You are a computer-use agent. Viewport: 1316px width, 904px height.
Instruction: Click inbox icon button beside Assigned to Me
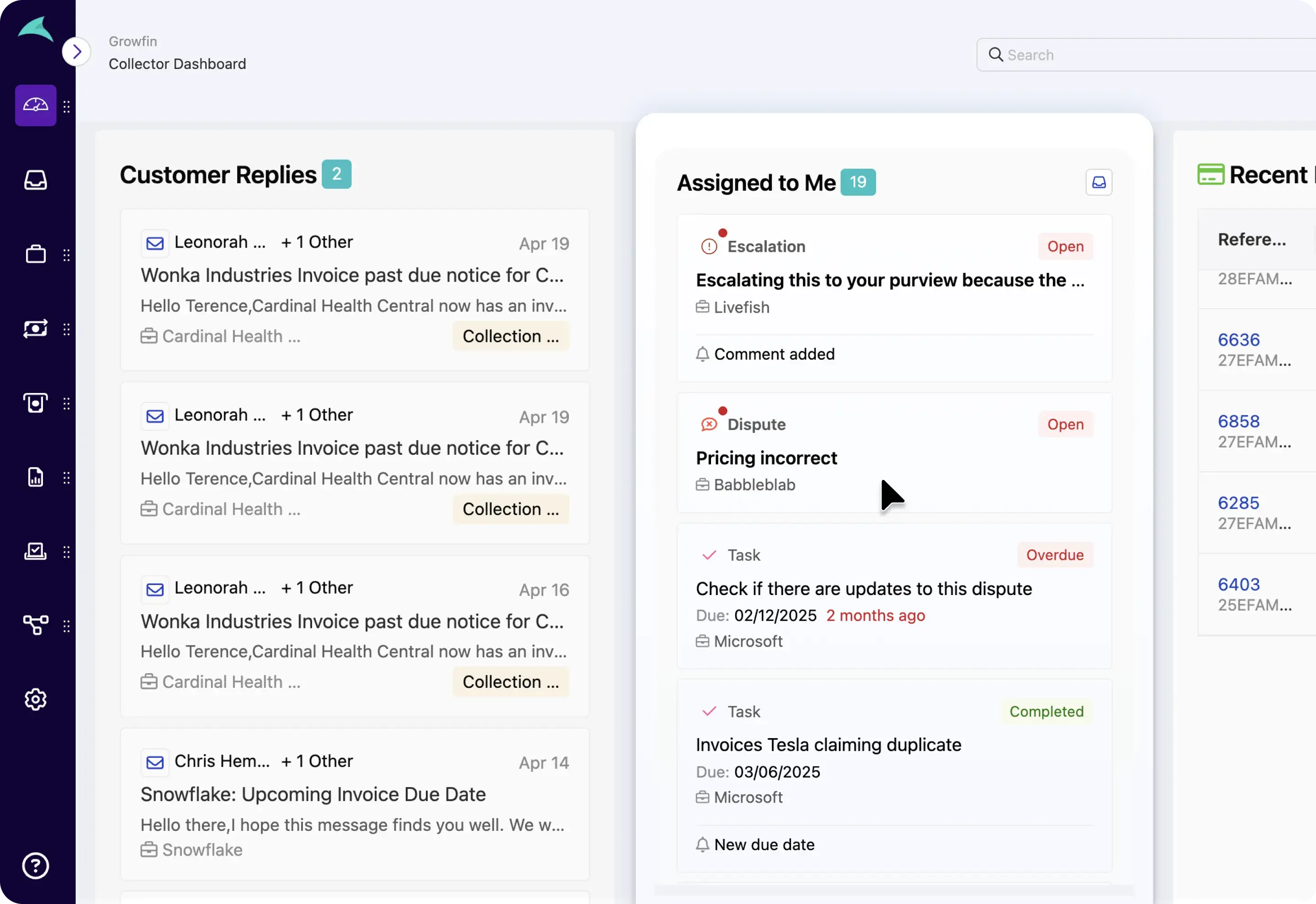pos(1098,182)
